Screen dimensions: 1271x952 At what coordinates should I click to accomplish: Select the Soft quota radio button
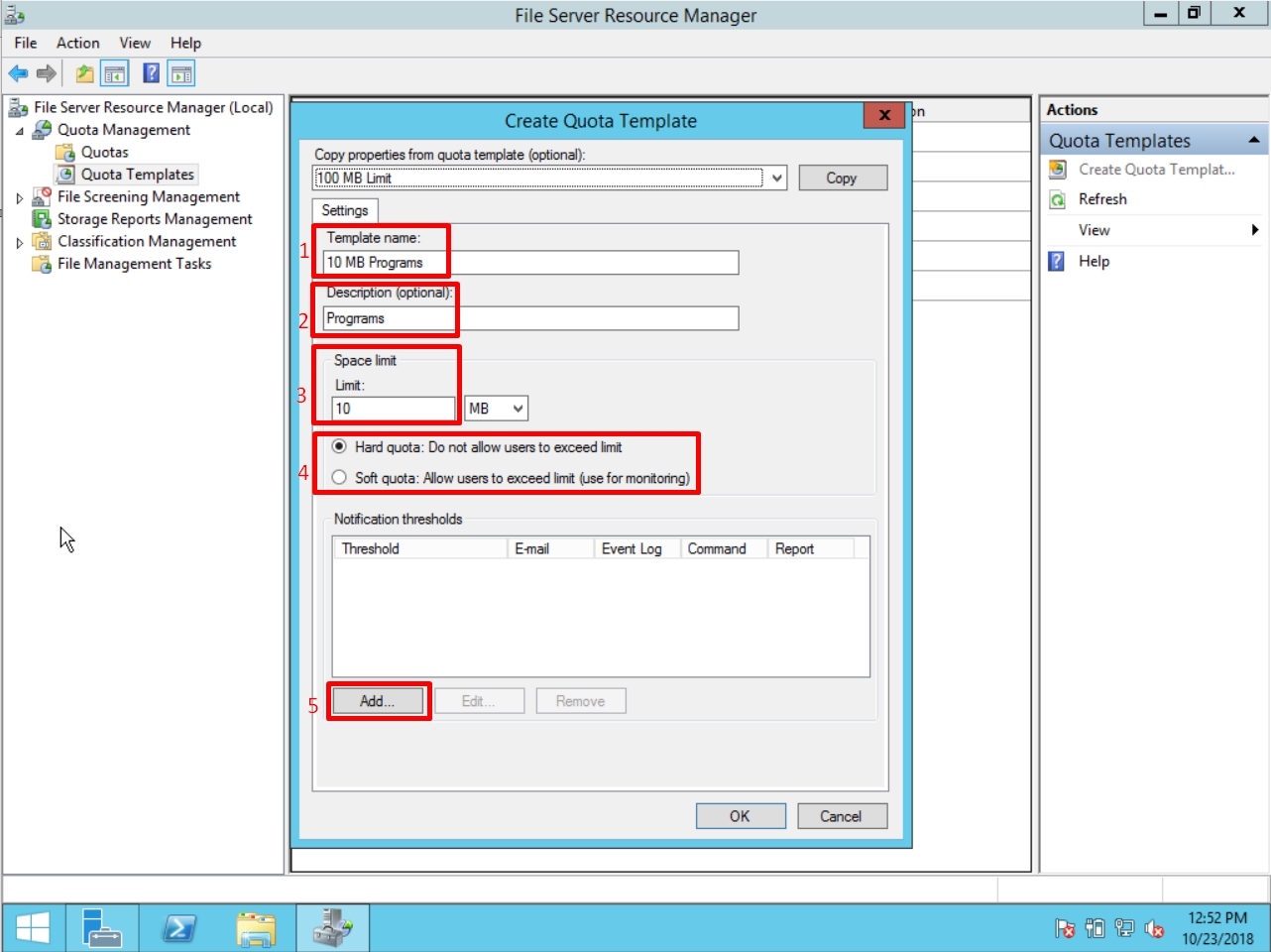(x=338, y=475)
